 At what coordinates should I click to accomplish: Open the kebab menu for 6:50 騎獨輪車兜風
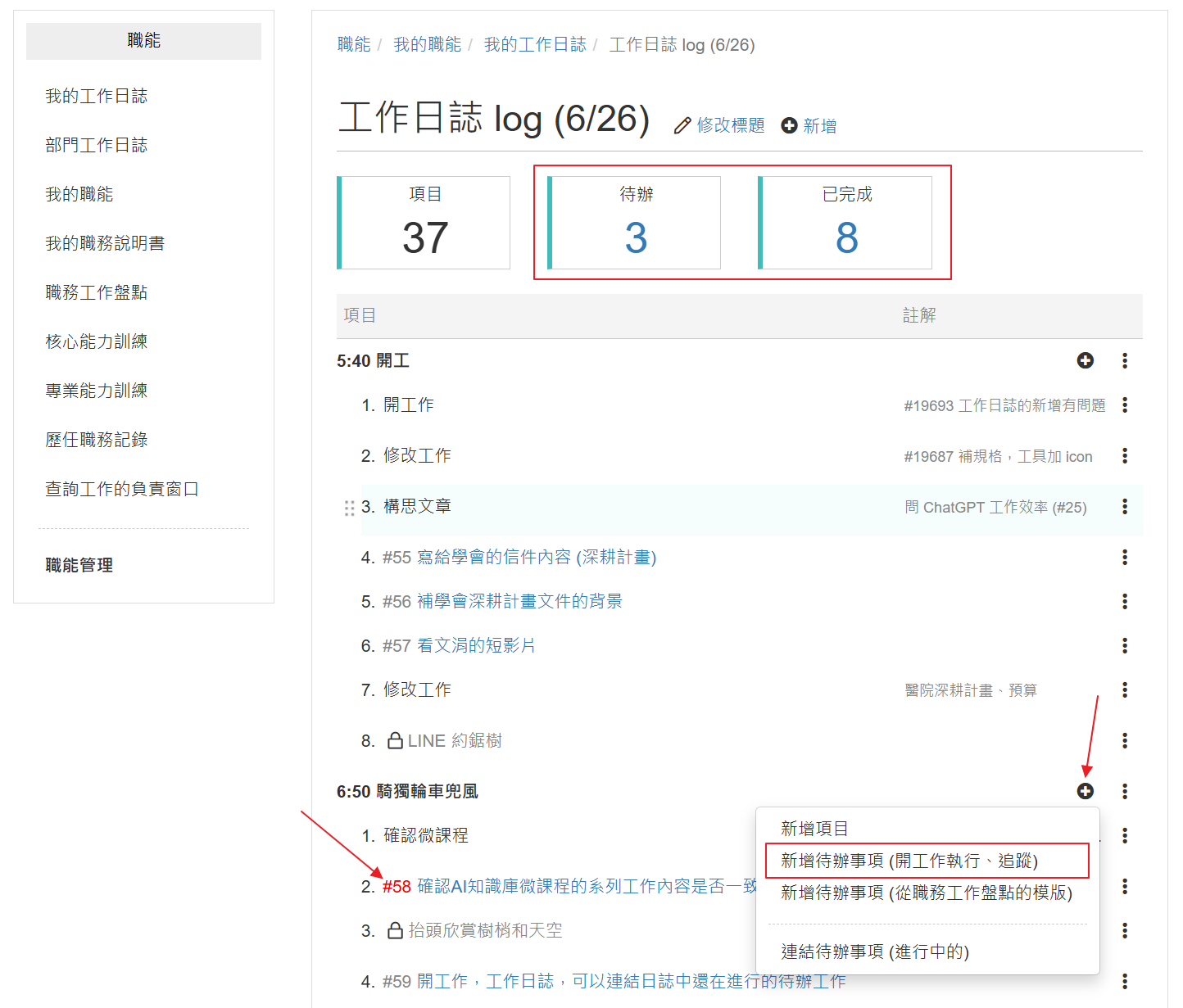click(x=1124, y=791)
